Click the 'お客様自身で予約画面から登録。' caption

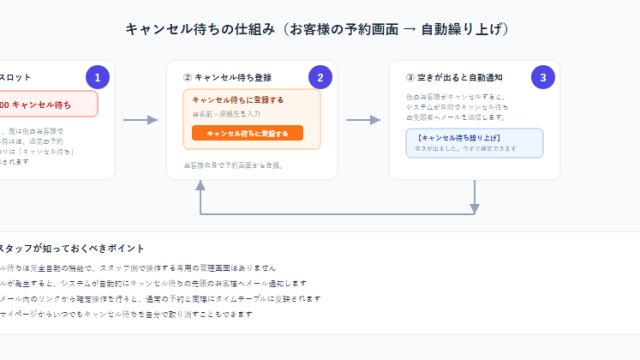click(x=233, y=165)
